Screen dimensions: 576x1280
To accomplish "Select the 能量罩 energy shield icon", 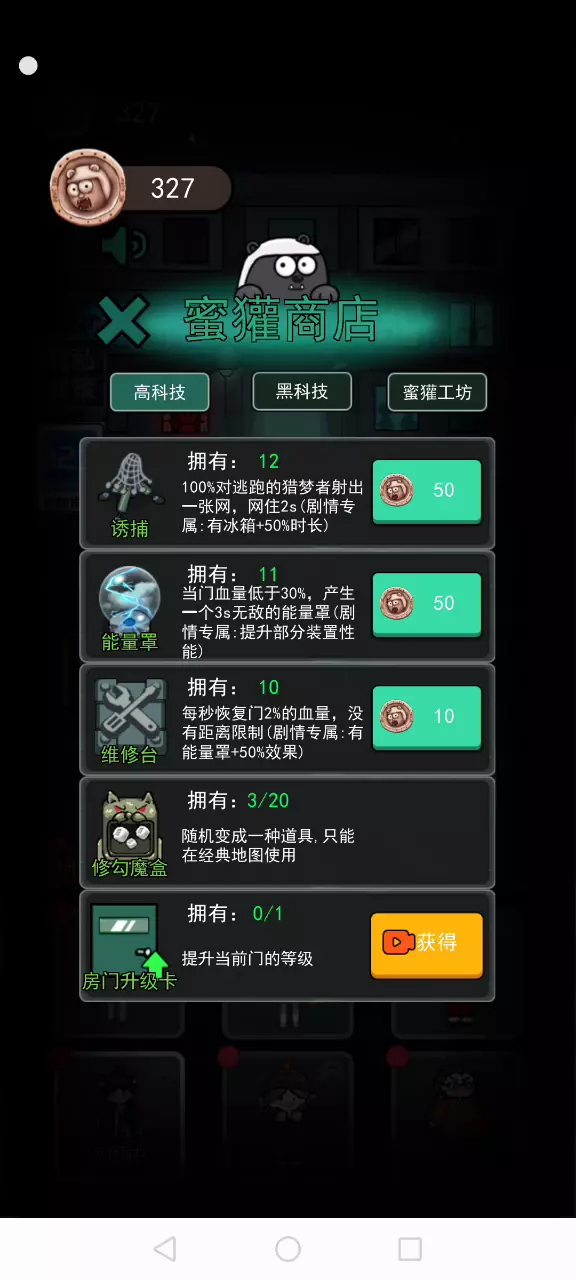I will coord(130,596).
